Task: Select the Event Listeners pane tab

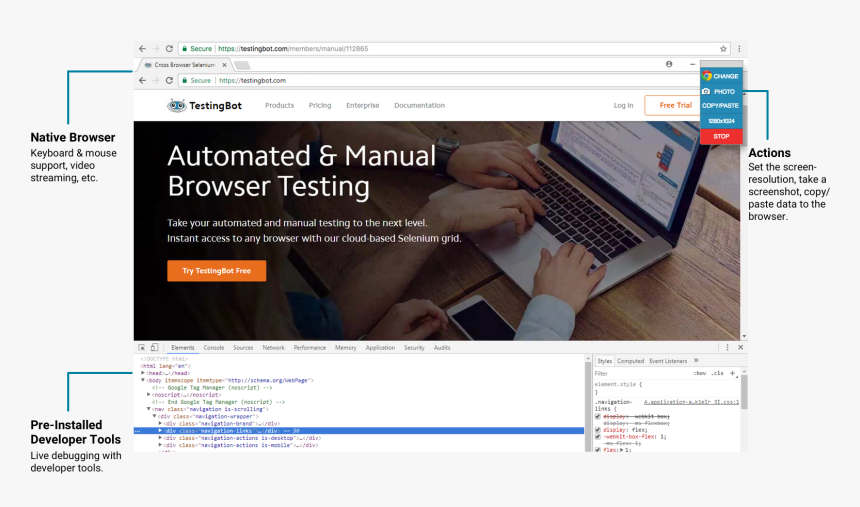Action: pos(668,361)
